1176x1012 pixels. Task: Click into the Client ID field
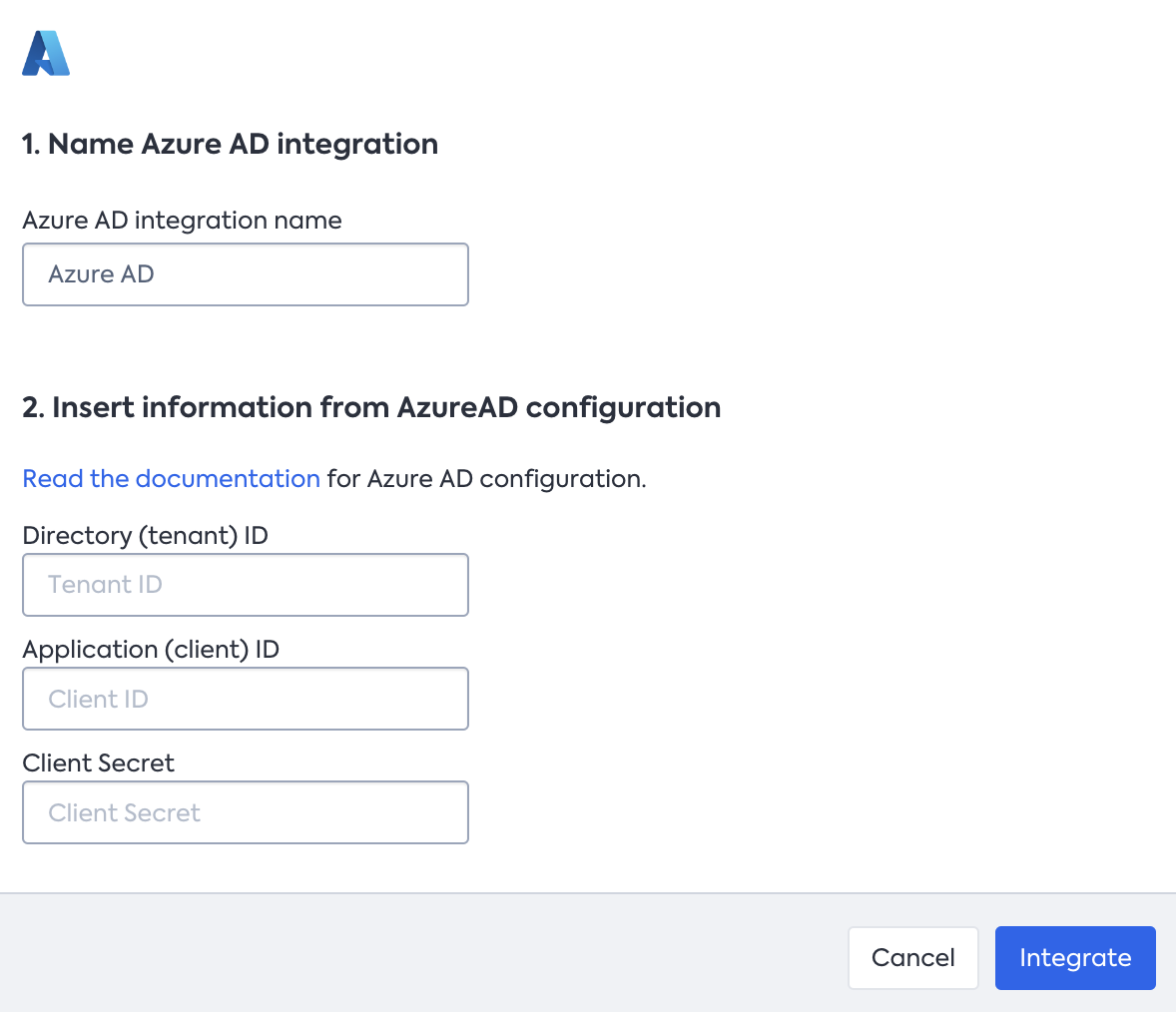click(x=246, y=699)
